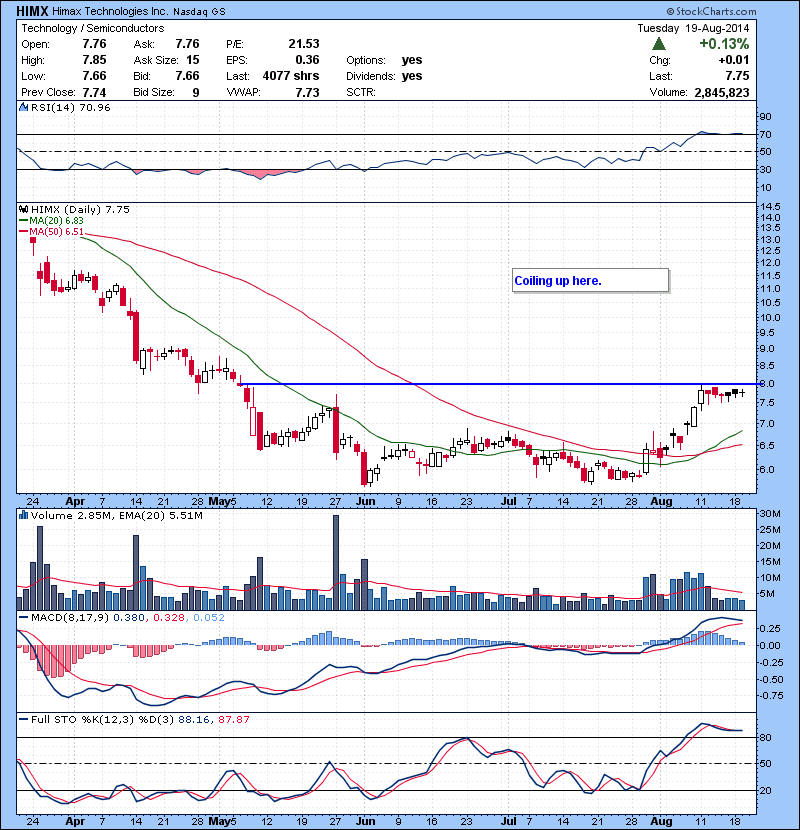Click the Nasdaq GS exchange label
The image size is (800, 830).
(x=199, y=12)
